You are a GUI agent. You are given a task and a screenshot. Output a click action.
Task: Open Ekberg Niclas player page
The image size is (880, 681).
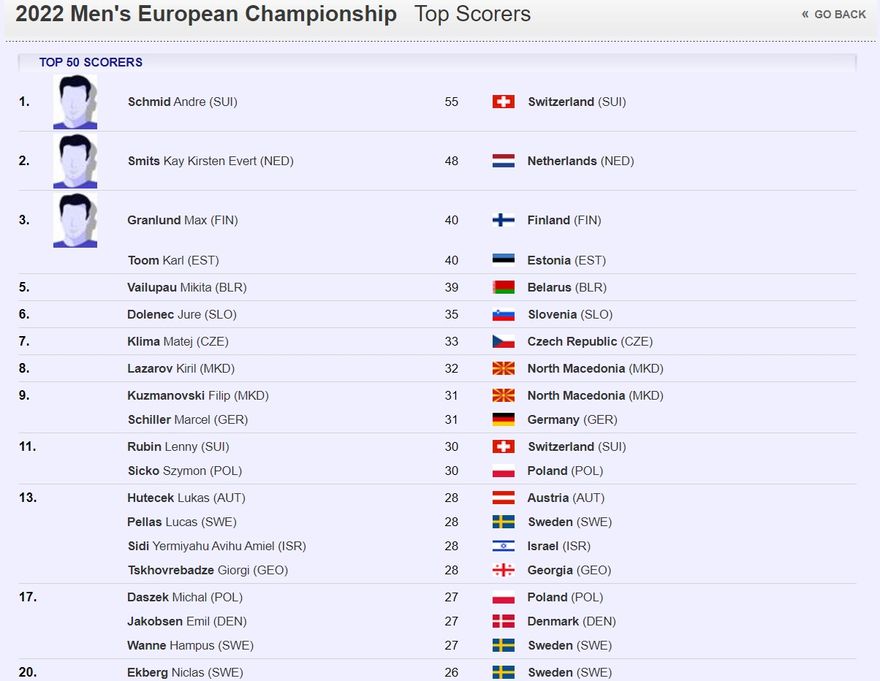[x=185, y=672]
